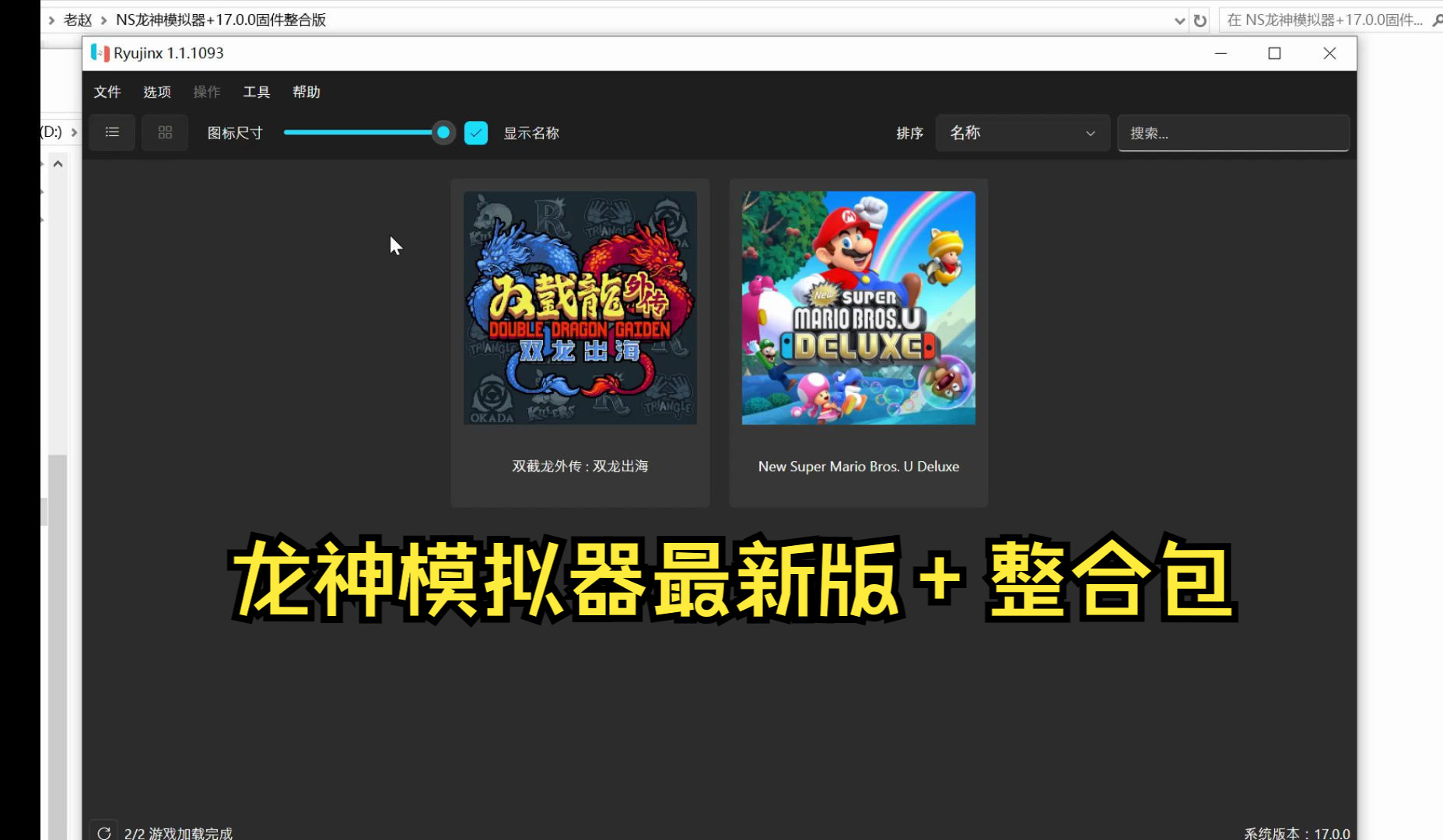The image size is (1443, 840).
Task: Expand Explorer address history dropdown
Action: 1179,21
